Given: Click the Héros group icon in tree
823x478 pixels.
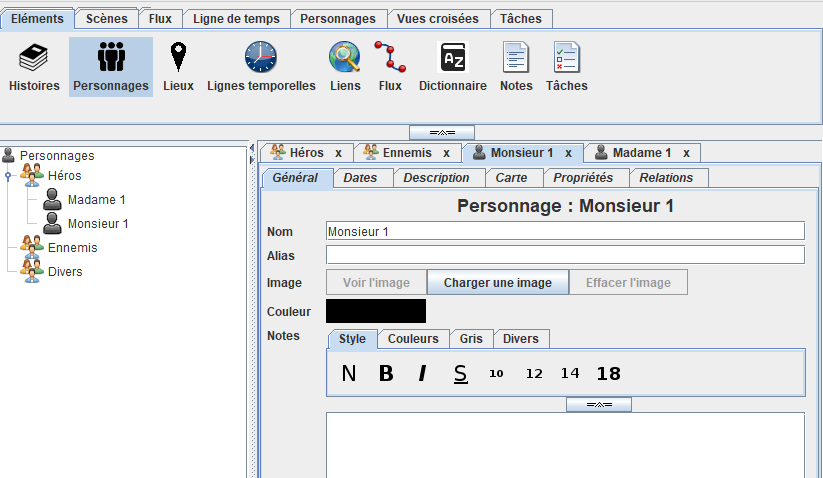Looking at the screenshot, I should coord(32,175).
